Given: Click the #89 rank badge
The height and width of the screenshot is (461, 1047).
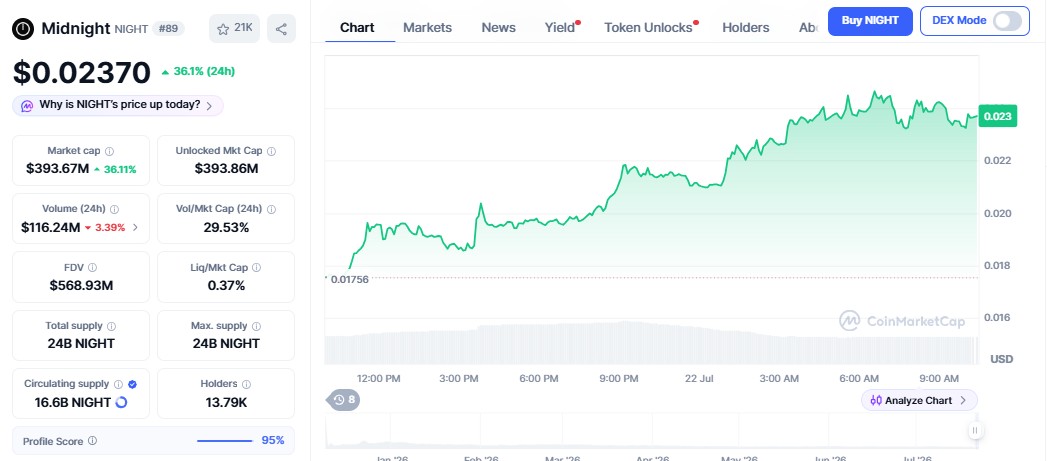Looking at the screenshot, I should pyautogui.click(x=168, y=29).
